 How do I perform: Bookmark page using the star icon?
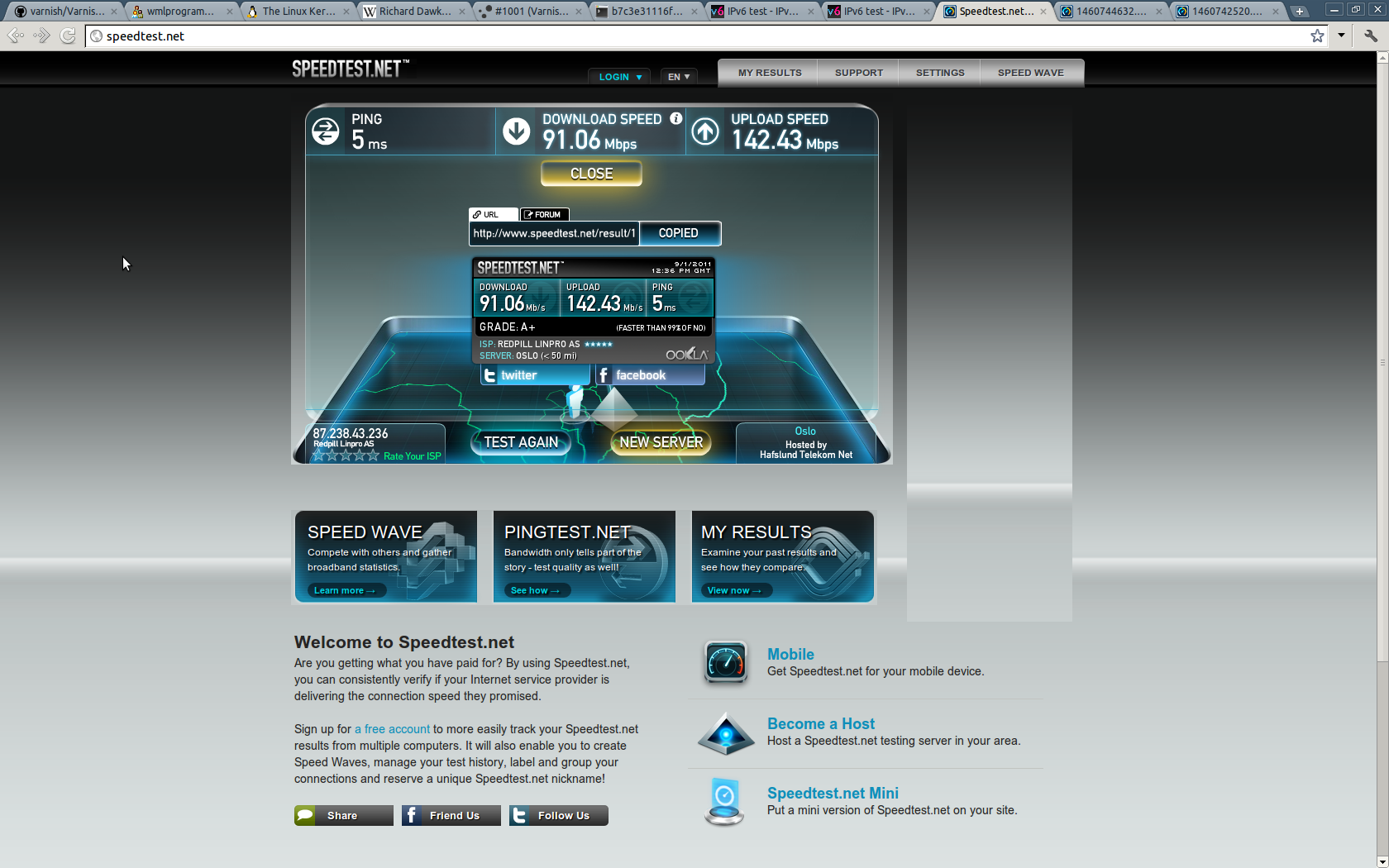click(x=1317, y=36)
